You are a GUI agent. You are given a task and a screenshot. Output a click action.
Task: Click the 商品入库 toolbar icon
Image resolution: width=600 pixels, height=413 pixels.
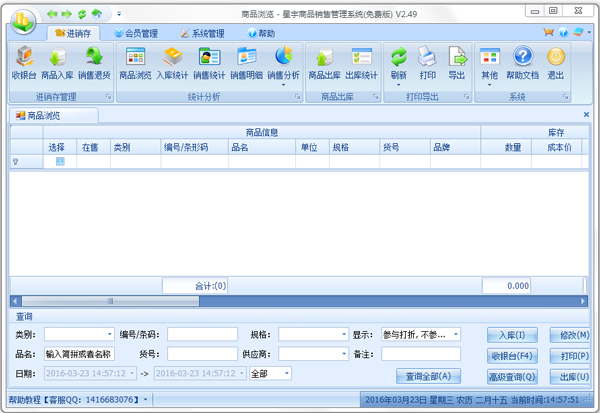click(57, 64)
